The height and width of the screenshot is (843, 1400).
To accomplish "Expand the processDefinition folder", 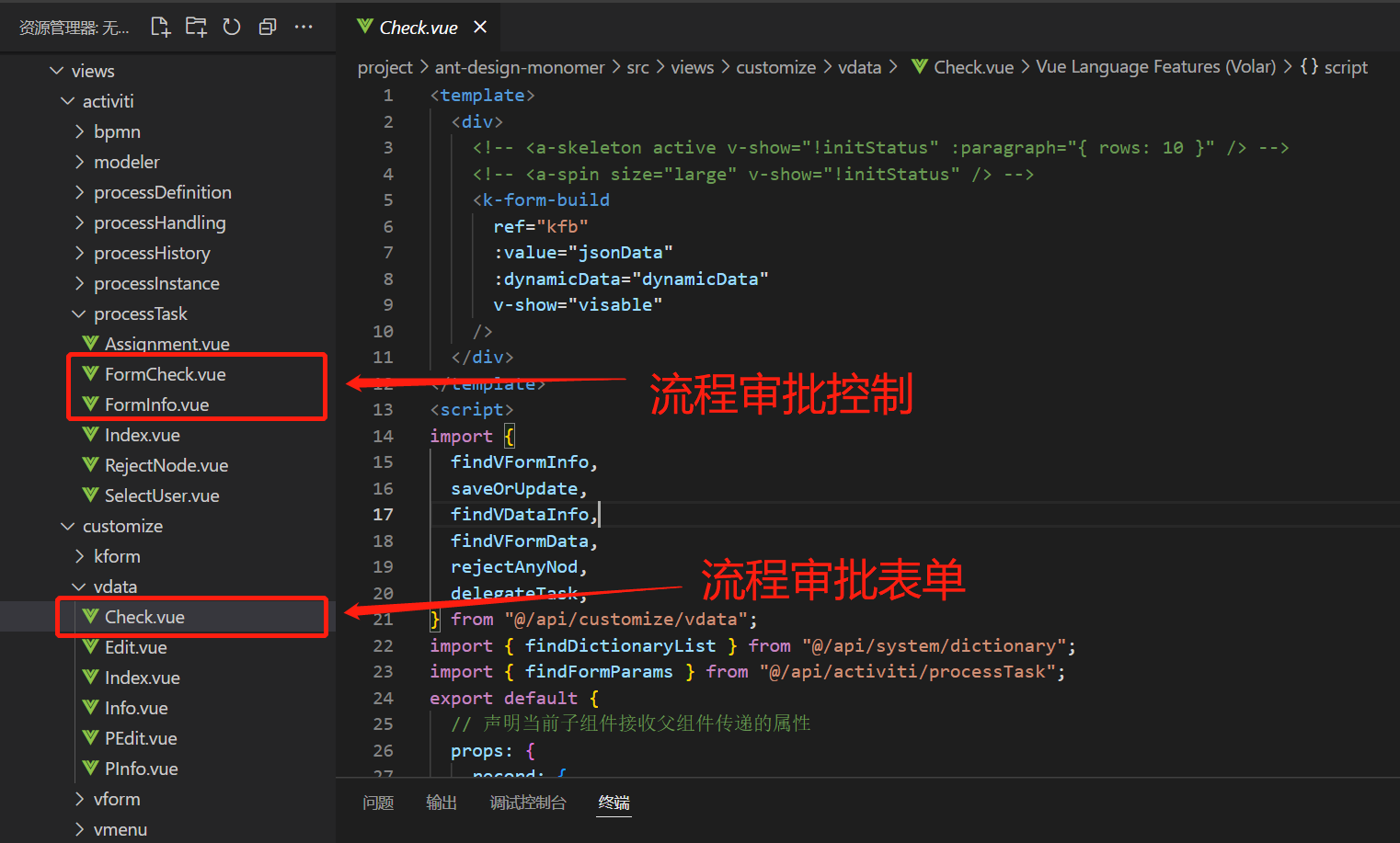I will click(x=79, y=192).
